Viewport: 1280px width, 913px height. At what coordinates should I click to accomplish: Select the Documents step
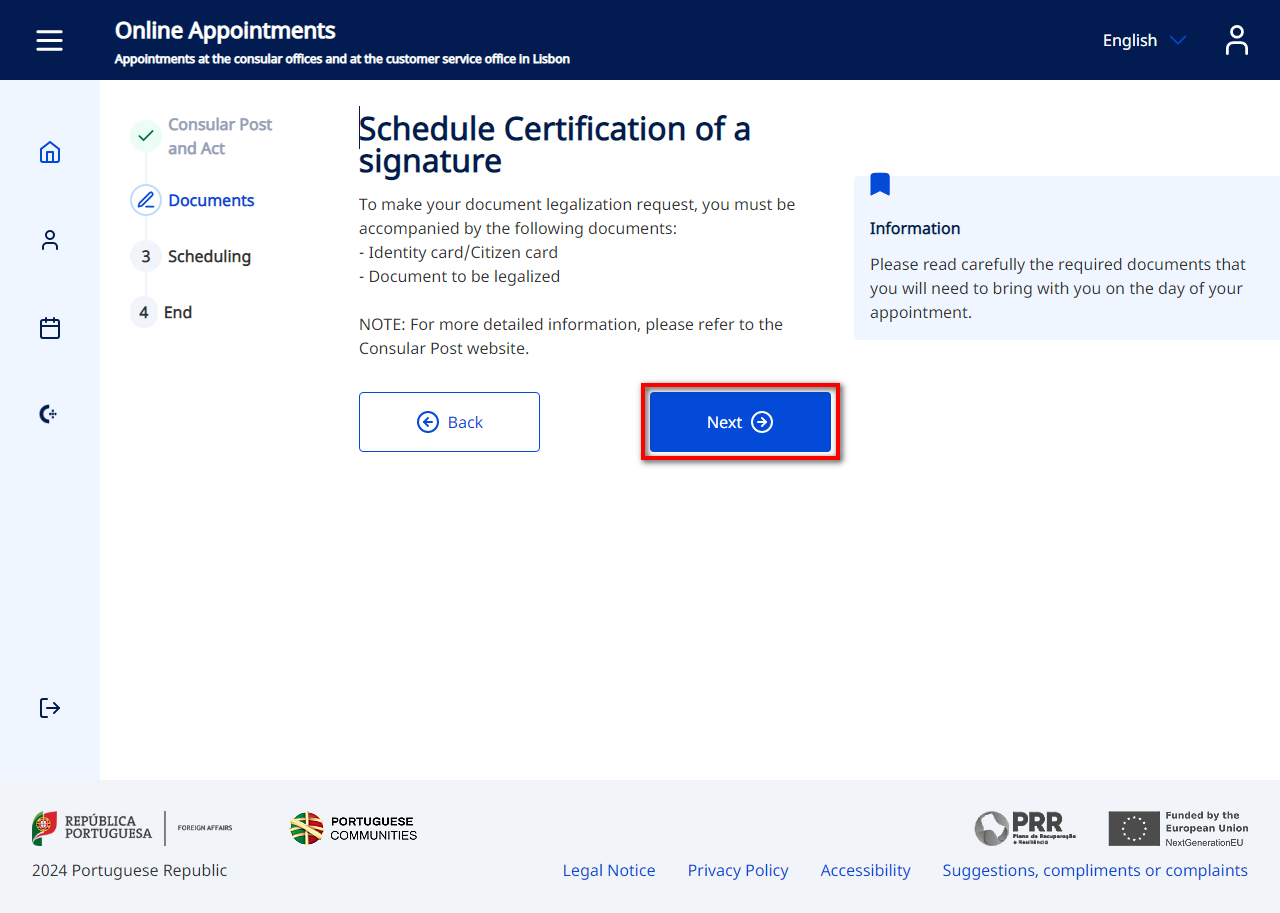coord(211,200)
